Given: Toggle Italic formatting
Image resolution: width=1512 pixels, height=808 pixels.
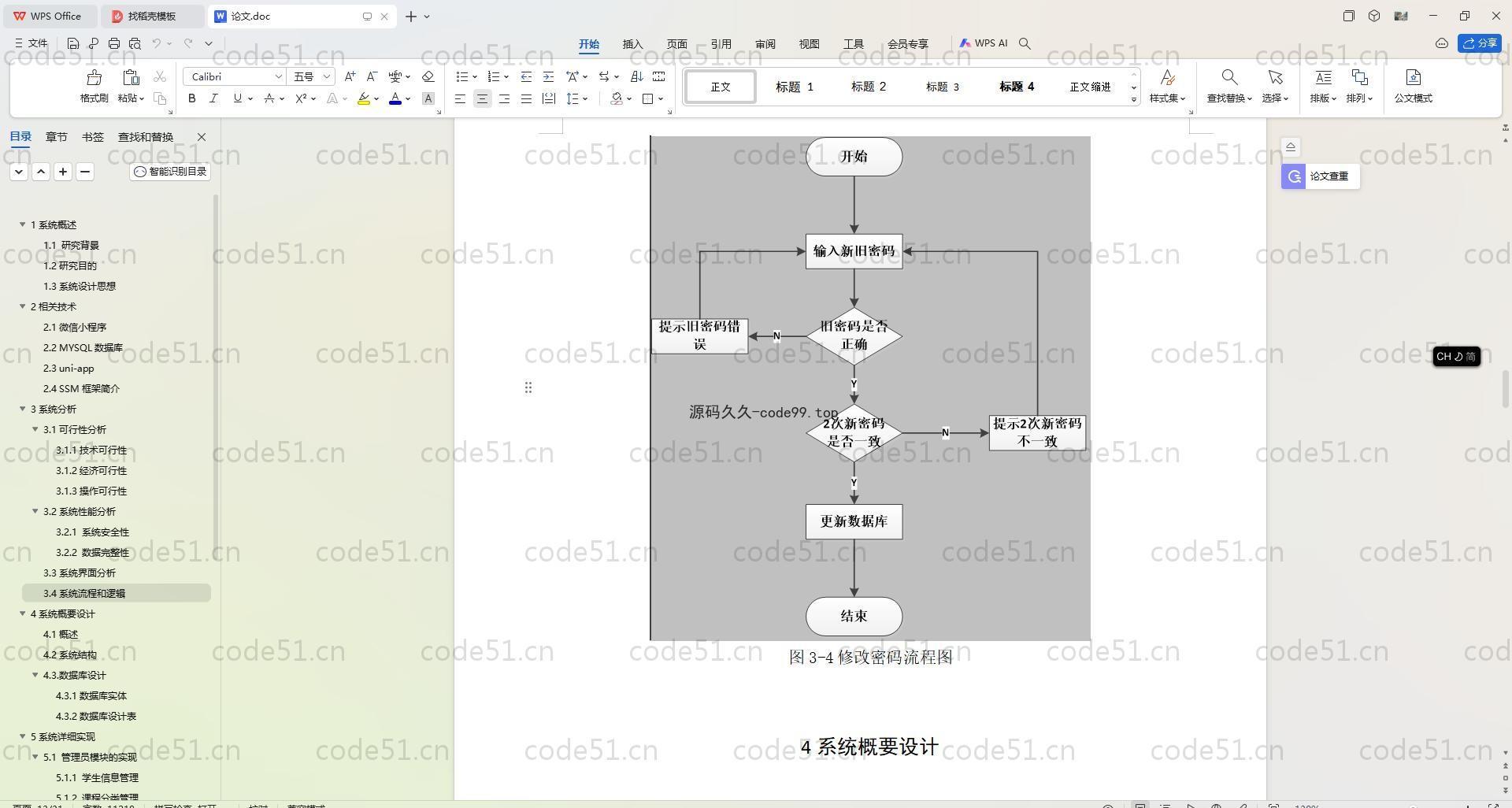Looking at the screenshot, I should pos(213,98).
